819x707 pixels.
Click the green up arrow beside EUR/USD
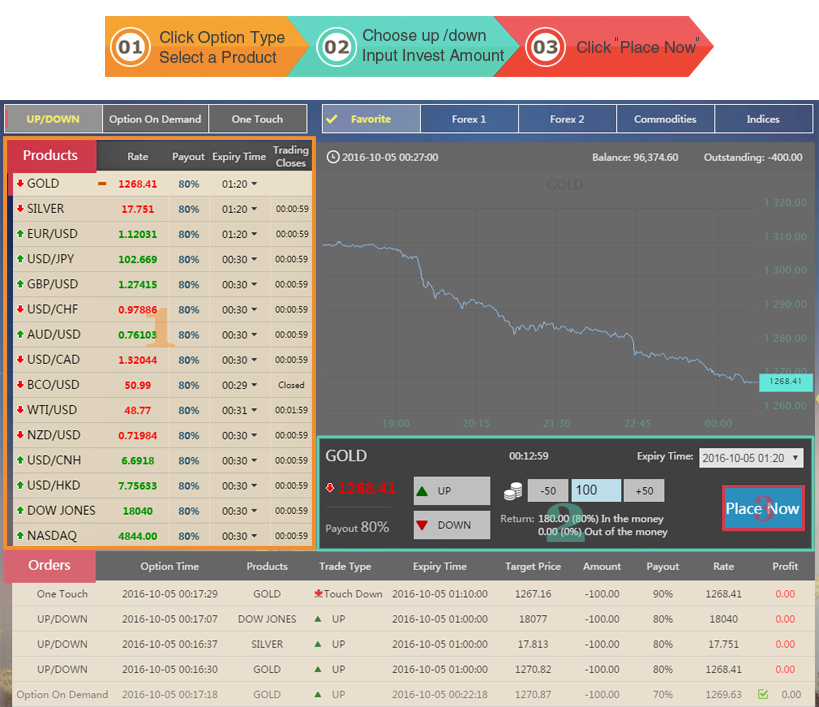click(20, 233)
